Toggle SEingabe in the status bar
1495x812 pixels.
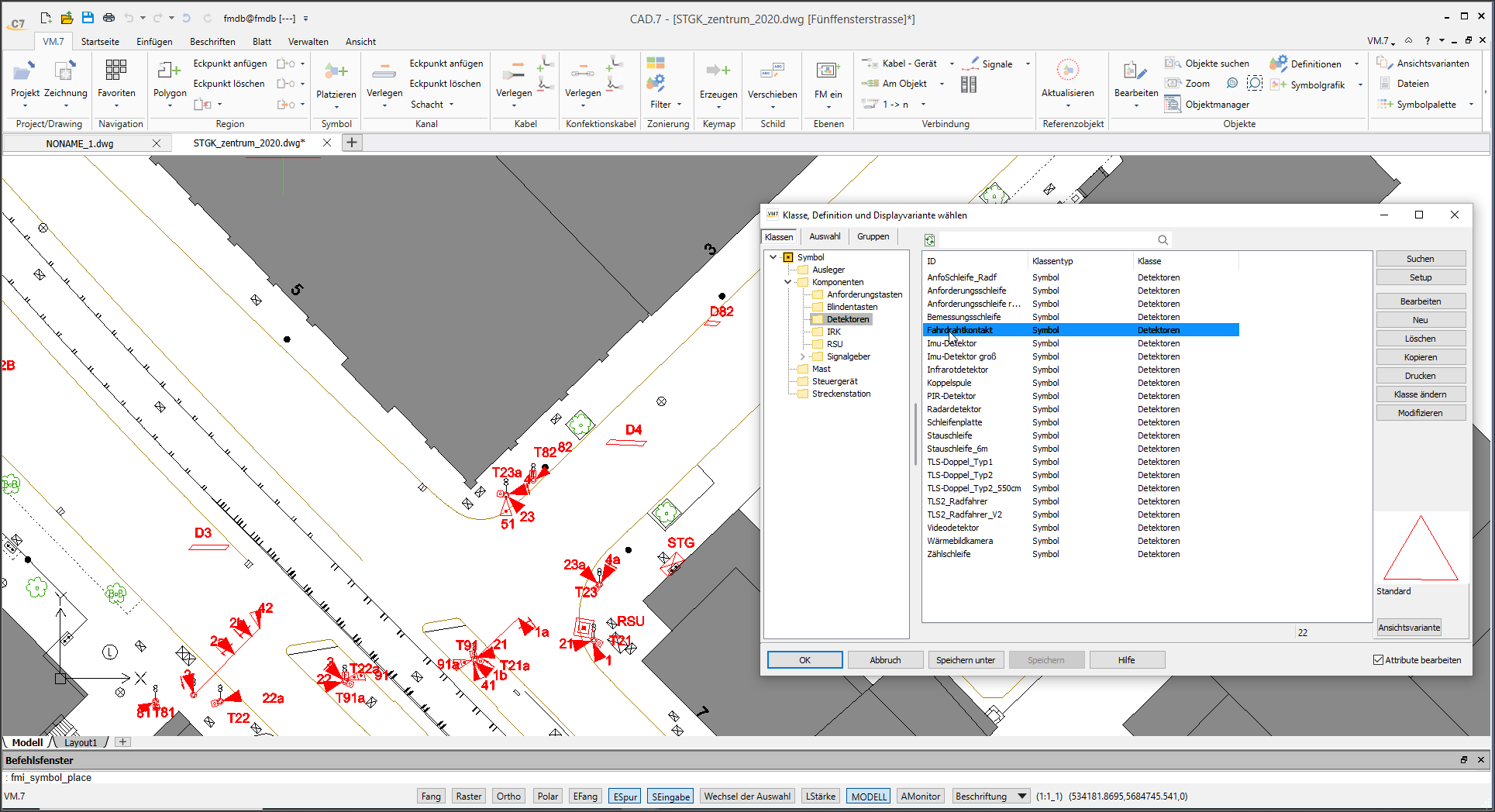pos(670,797)
